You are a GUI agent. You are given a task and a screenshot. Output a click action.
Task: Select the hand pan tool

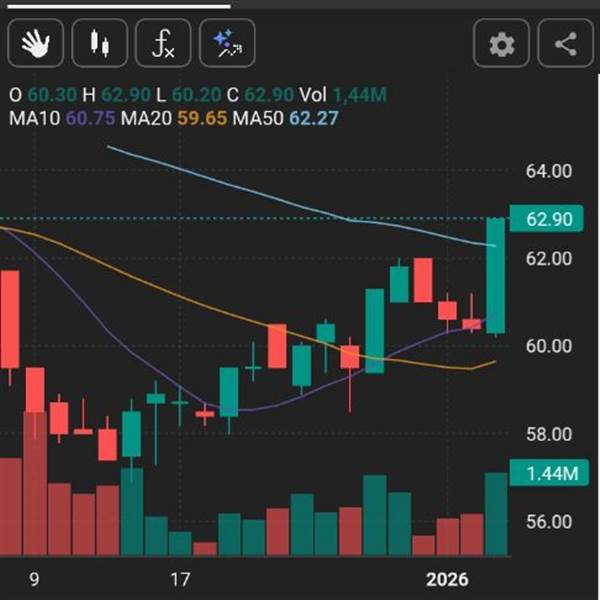pos(36,43)
